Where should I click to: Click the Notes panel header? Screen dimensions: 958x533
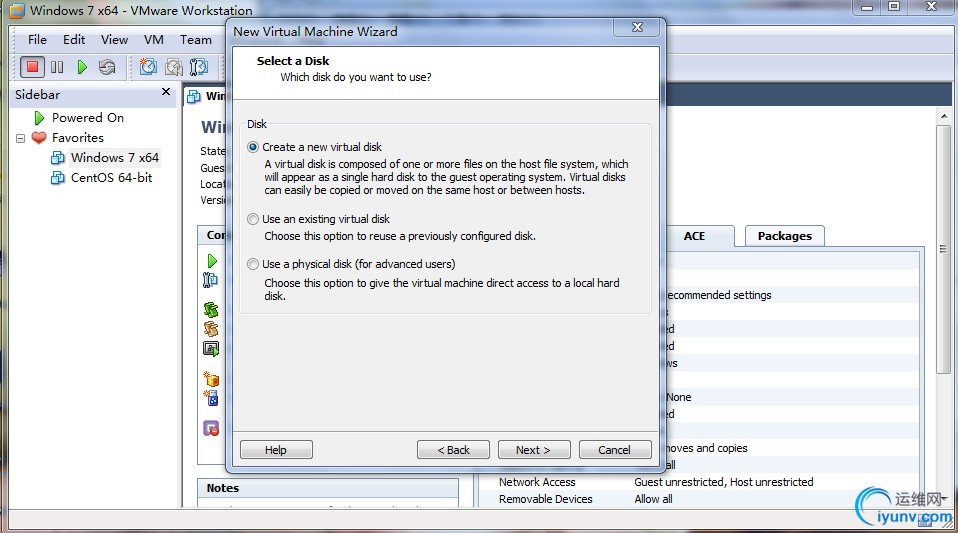(328, 488)
